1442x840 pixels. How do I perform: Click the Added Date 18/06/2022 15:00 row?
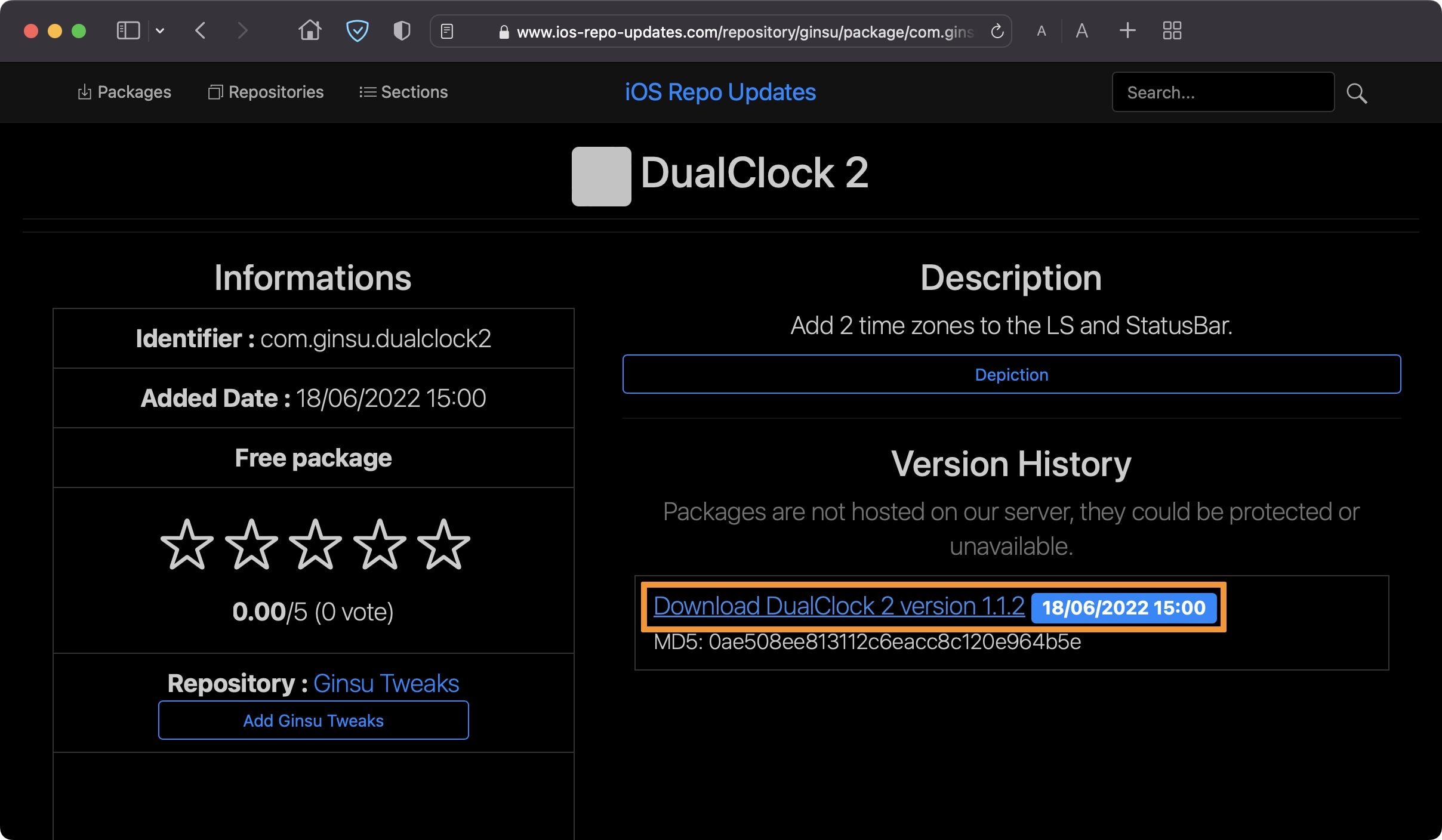[x=313, y=398]
